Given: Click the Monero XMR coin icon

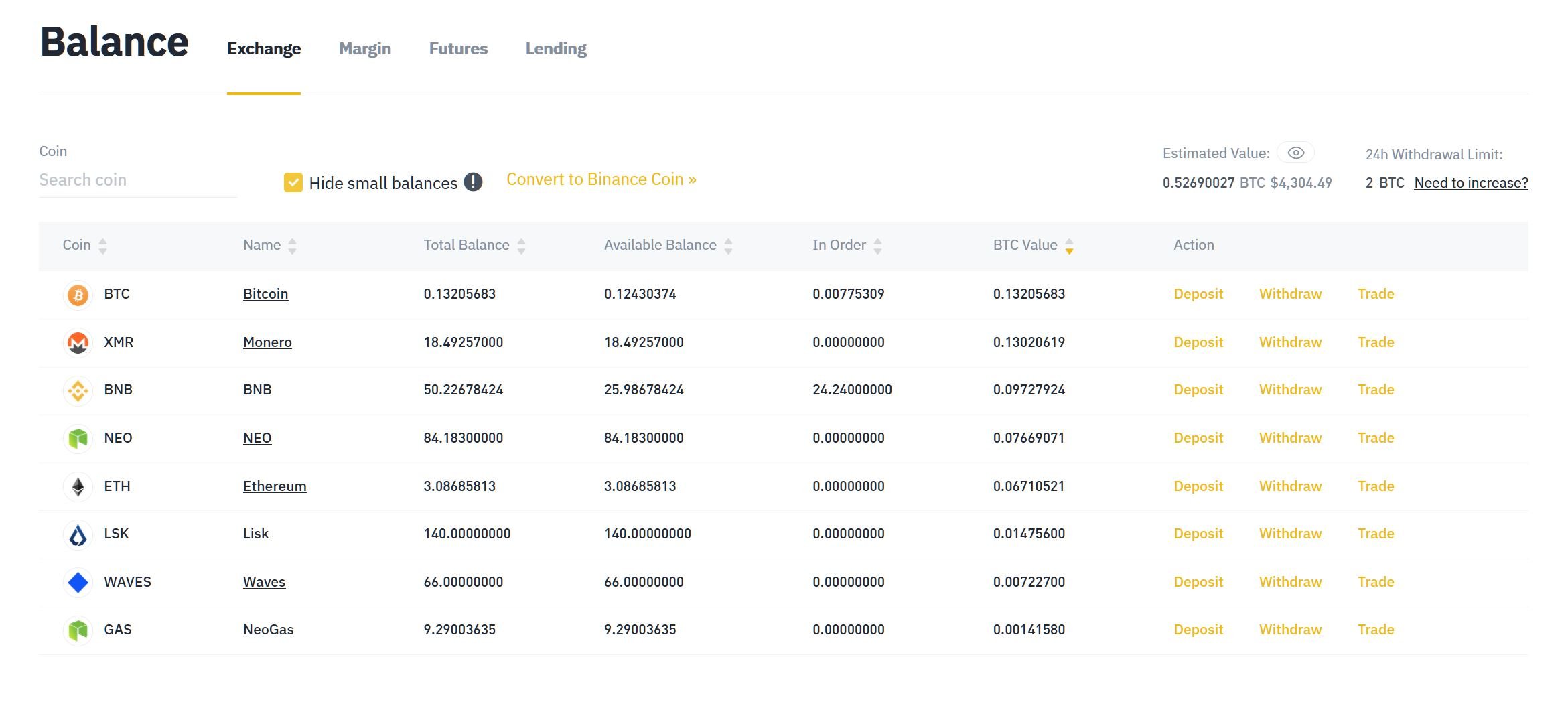Looking at the screenshot, I should 78,343.
